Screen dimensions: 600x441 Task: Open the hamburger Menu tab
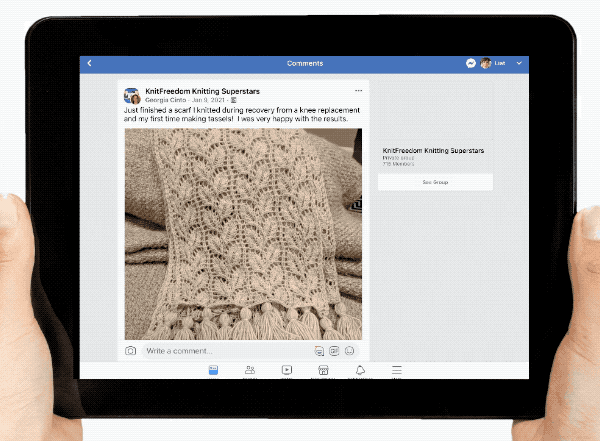(x=397, y=370)
